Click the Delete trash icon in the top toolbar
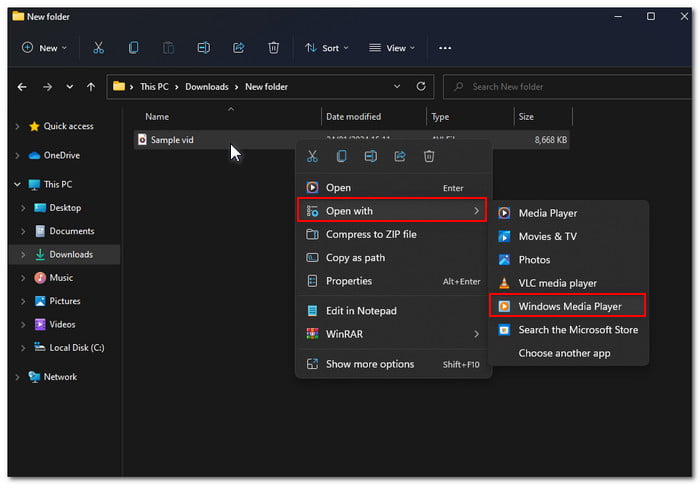Image resolution: width=700 pixels, height=485 pixels. 273,48
